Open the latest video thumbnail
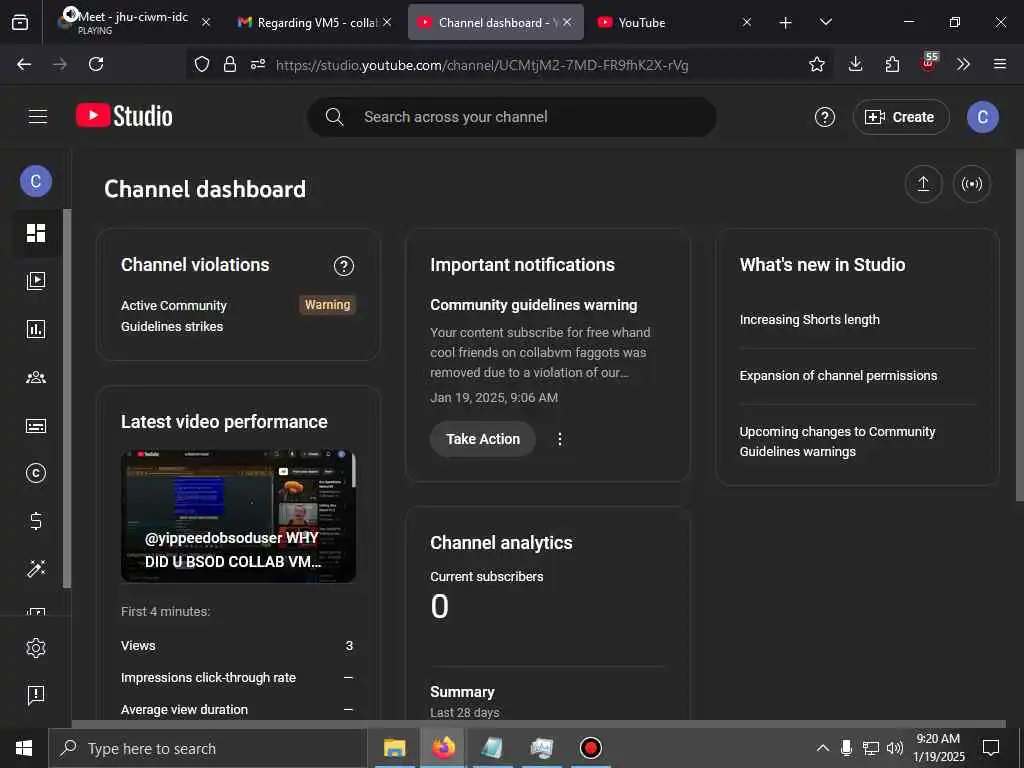The height and width of the screenshot is (768, 1024). point(238,515)
